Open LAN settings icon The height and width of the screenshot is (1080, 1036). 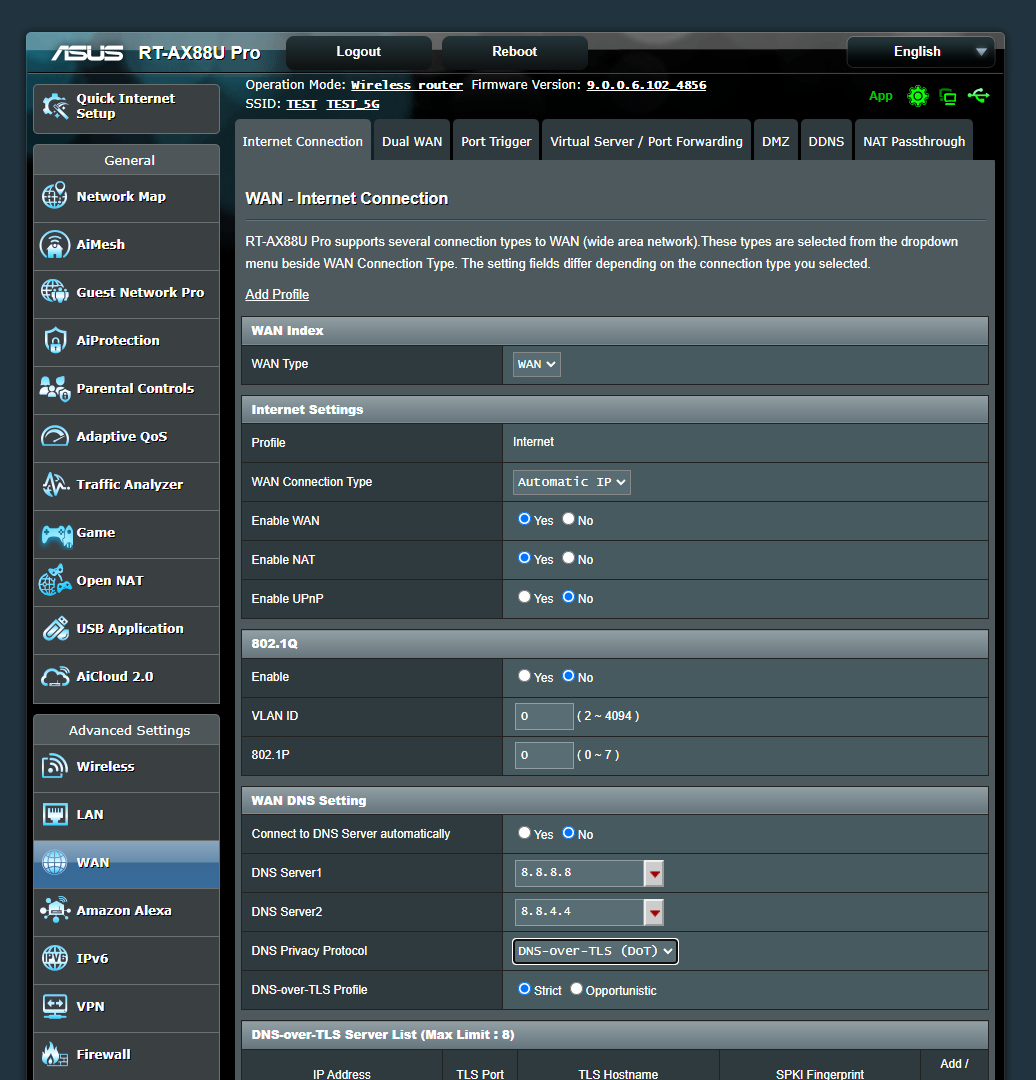[55, 814]
